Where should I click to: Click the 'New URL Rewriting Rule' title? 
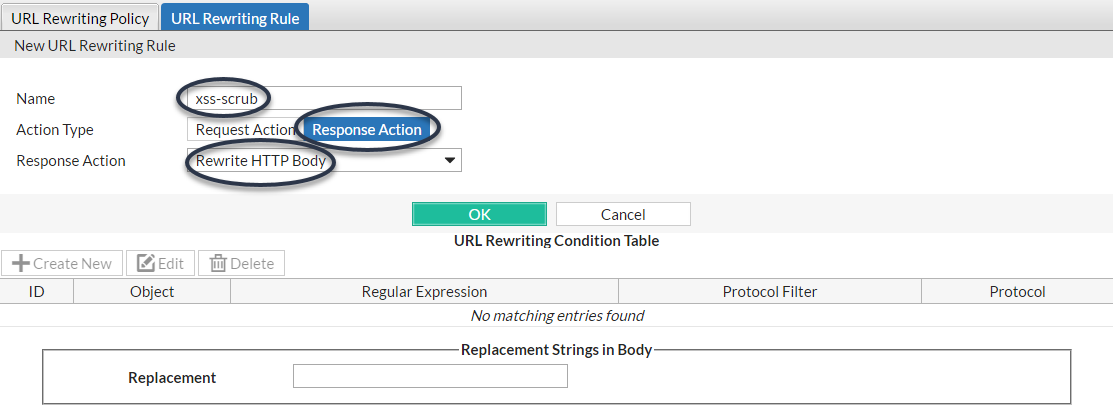[x=95, y=46]
